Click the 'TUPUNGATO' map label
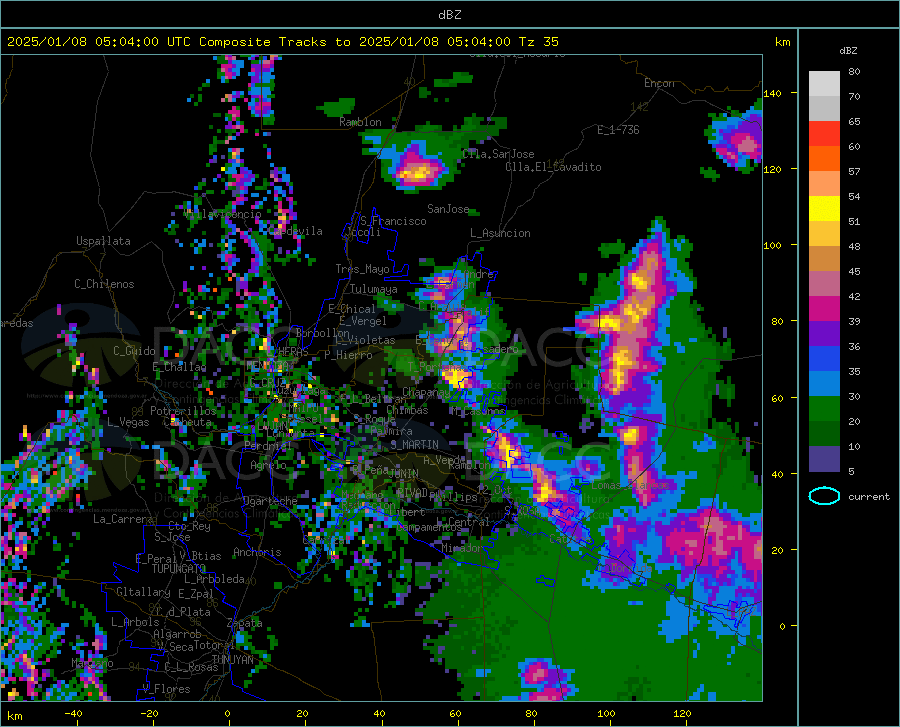Viewport: 900px width, 727px height. (x=179, y=569)
